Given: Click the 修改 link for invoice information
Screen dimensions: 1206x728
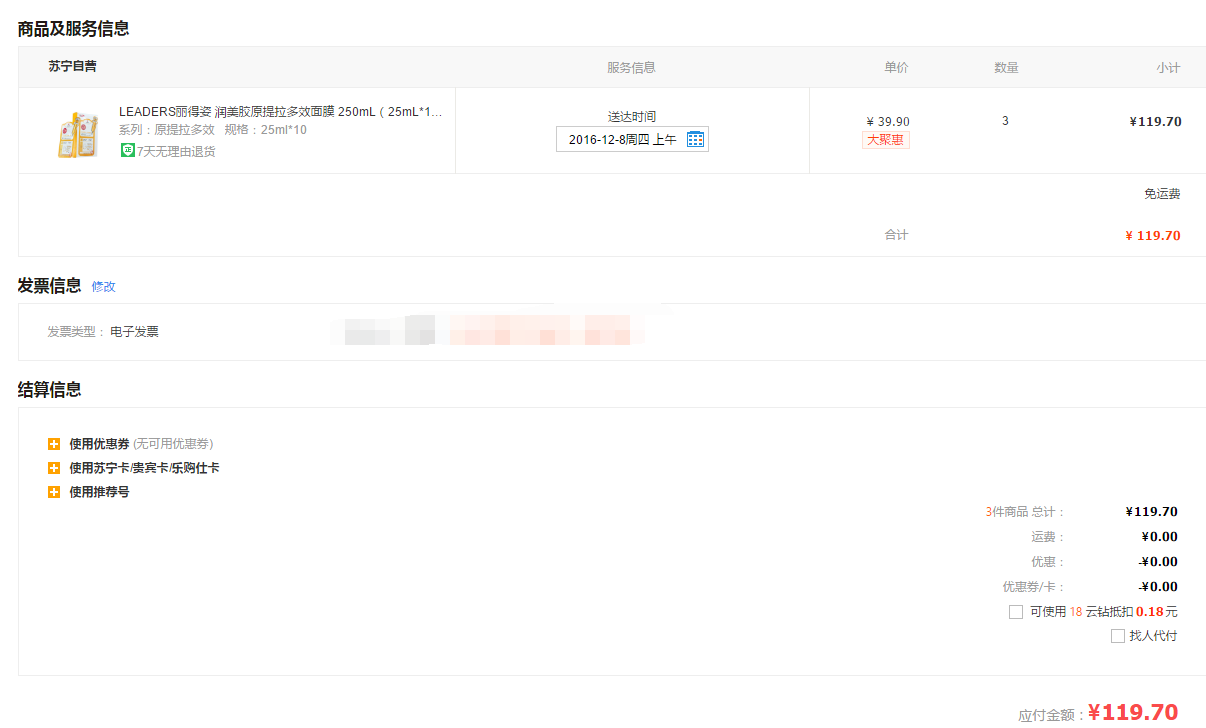Looking at the screenshot, I should (104, 286).
